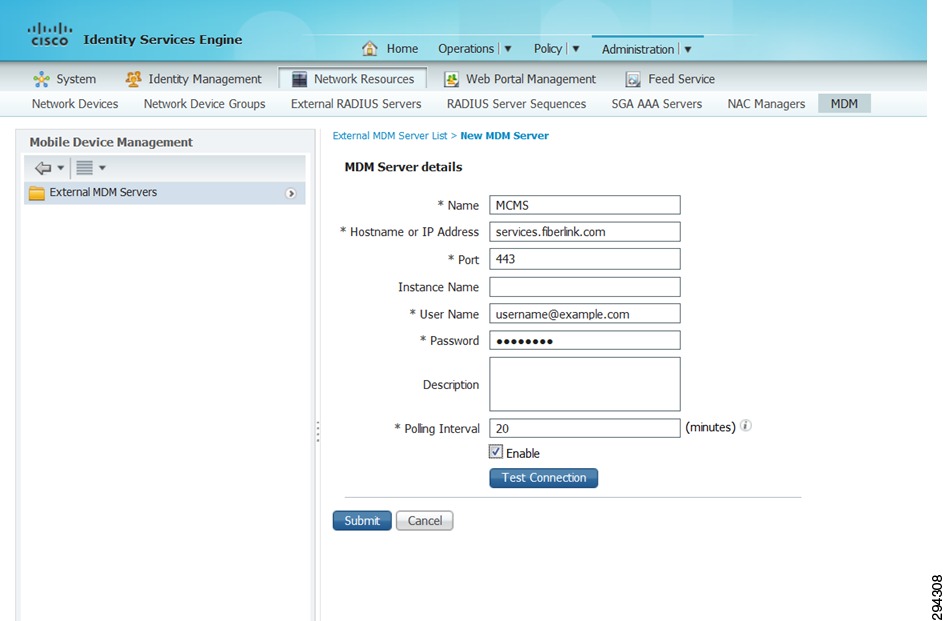The width and height of the screenshot is (943, 621).
Task: Toggle the Enable checkbox
Action: pyautogui.click(x=496, y=451)
